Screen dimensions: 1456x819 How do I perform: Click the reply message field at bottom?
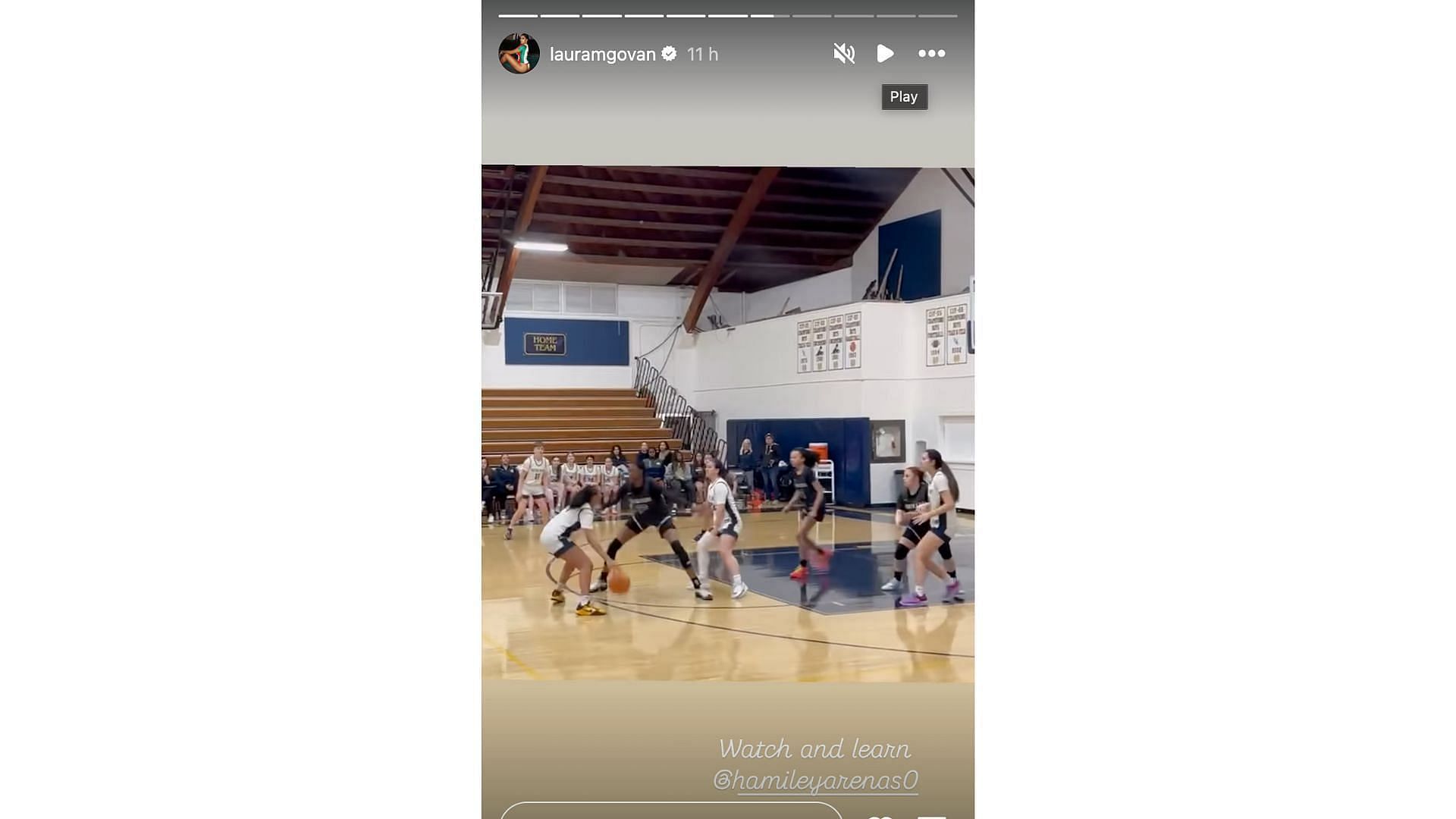(670, 811)
